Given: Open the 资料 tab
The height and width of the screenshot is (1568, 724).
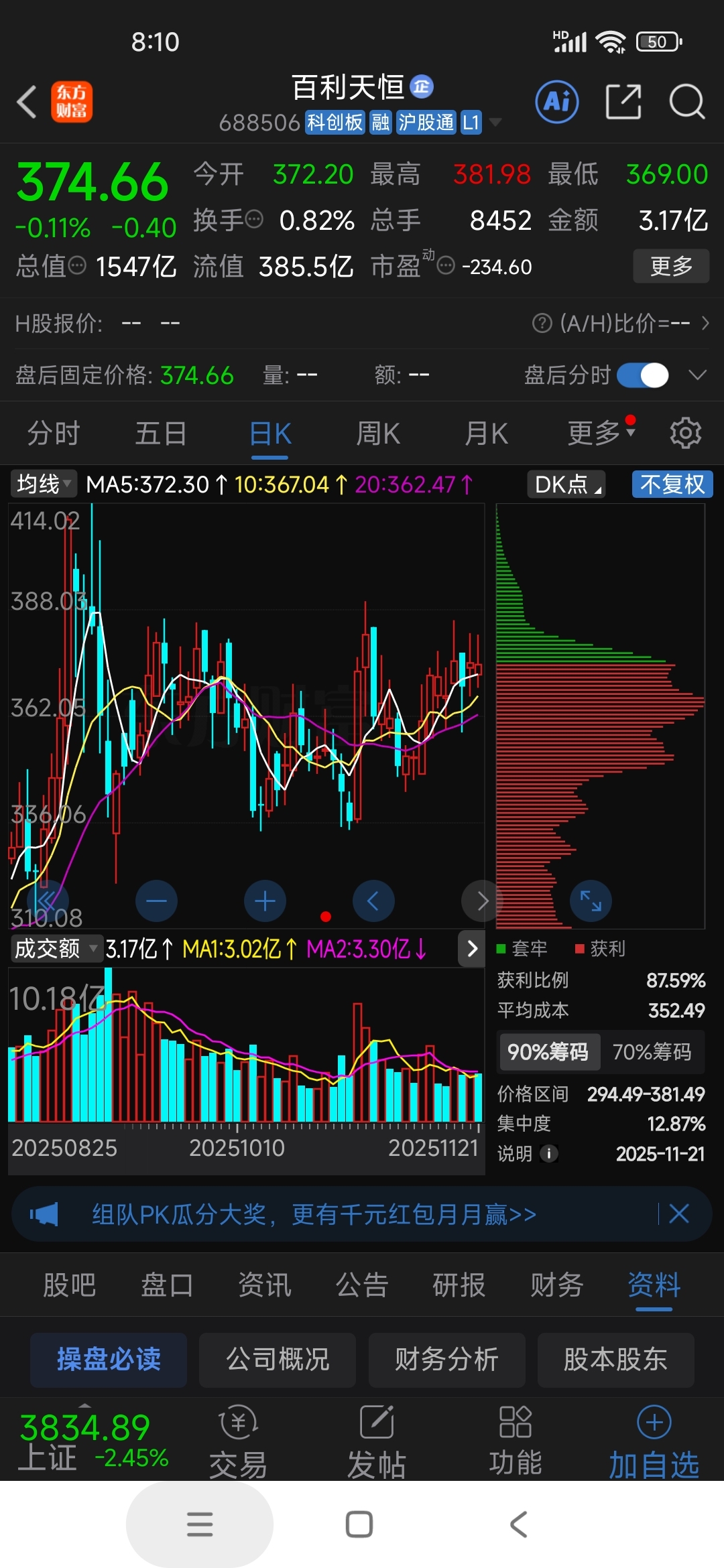Looking at the screenshot, I should point(654,1285).
